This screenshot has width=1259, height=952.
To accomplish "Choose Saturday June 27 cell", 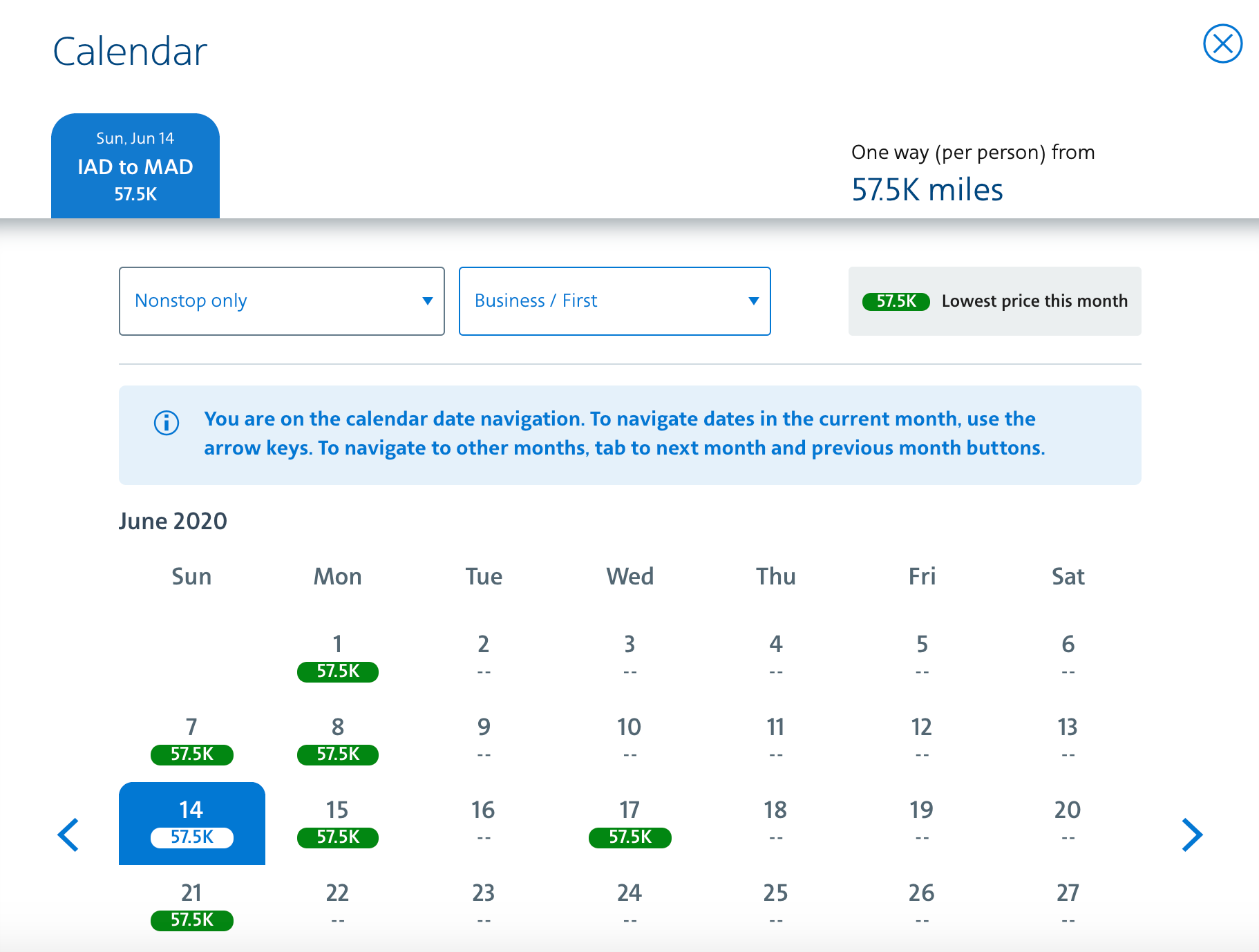I will pos(1068,906).
